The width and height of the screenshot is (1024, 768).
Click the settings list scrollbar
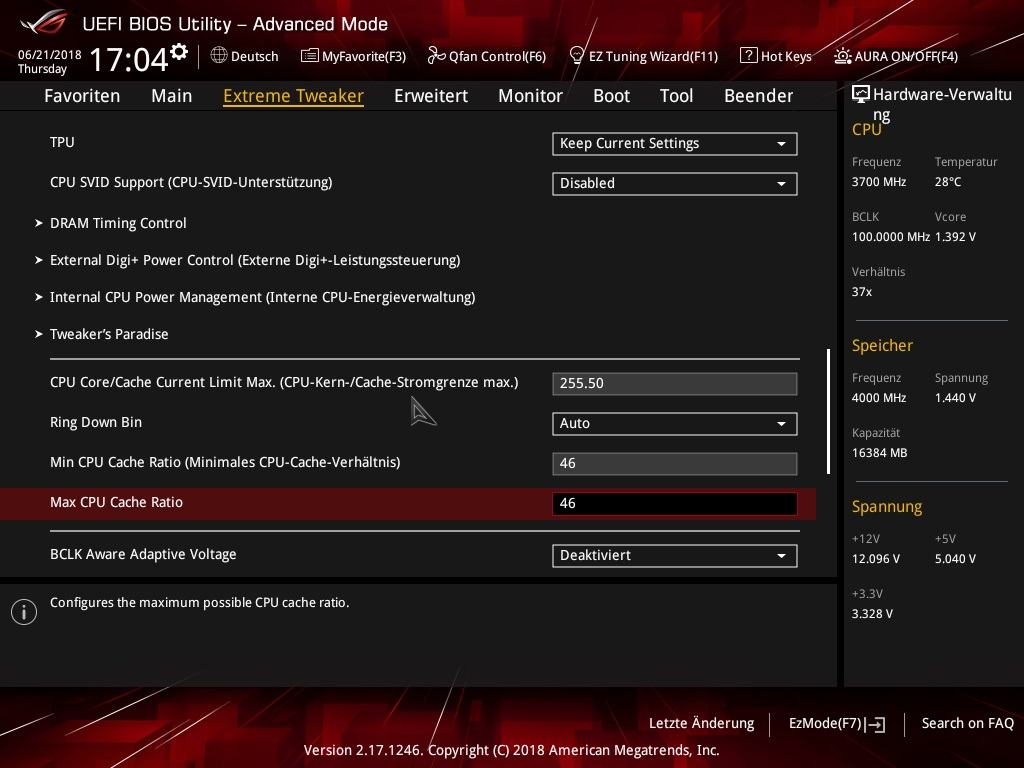point(828,411)
